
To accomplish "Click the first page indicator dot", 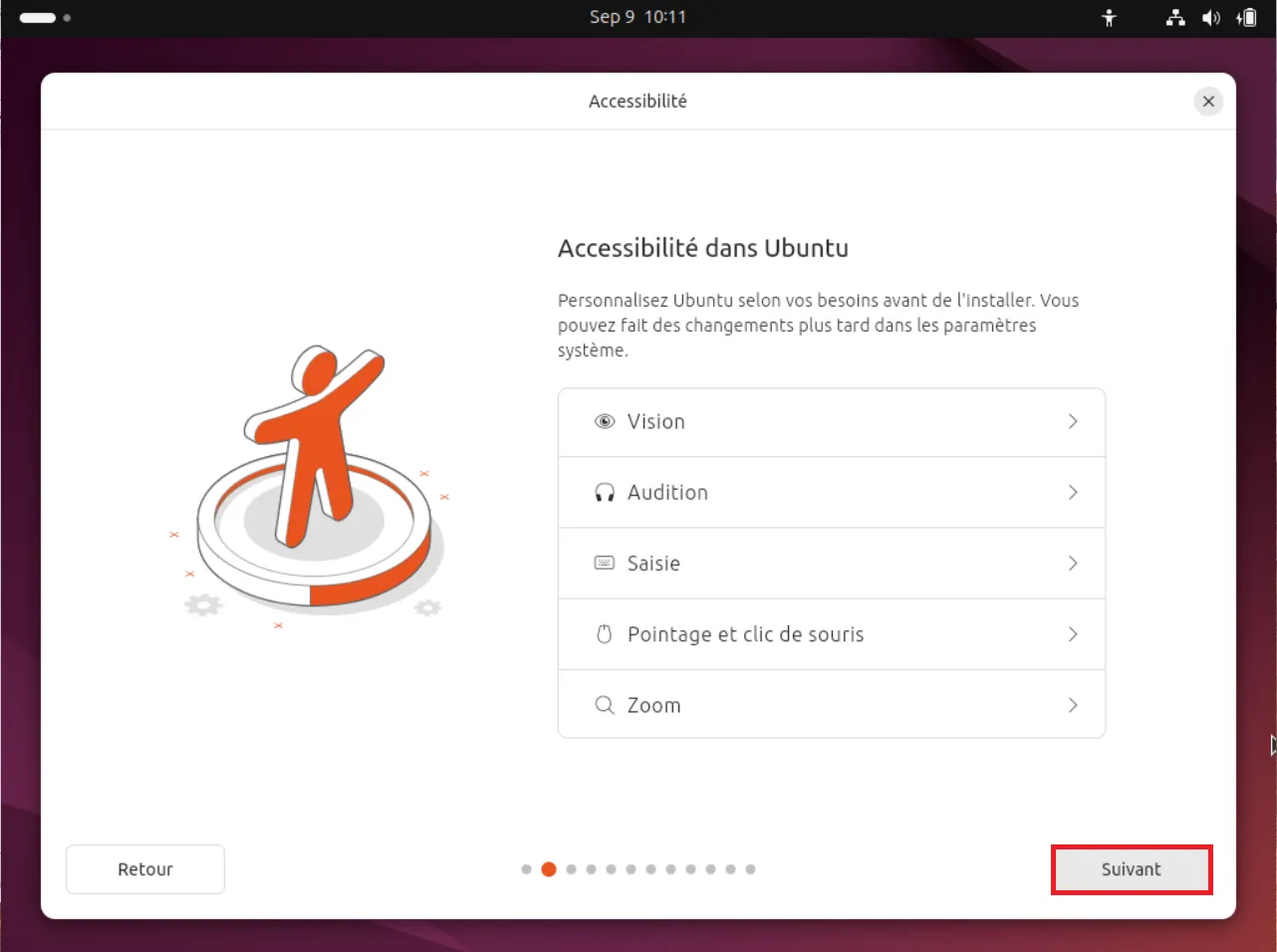I will (526, 869).
